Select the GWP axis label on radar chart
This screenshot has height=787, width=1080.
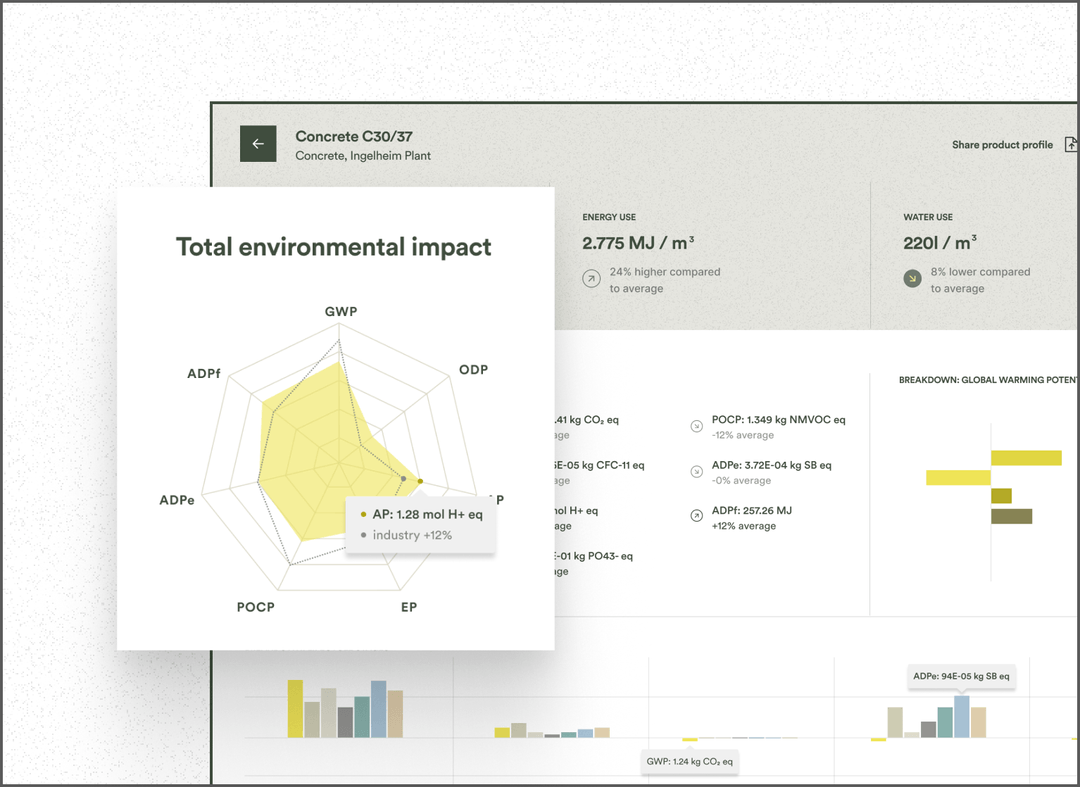[x=341, y=311]
